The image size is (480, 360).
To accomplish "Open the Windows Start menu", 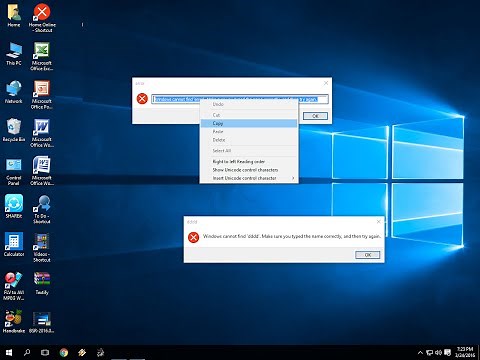I will (x=9, y=352).
